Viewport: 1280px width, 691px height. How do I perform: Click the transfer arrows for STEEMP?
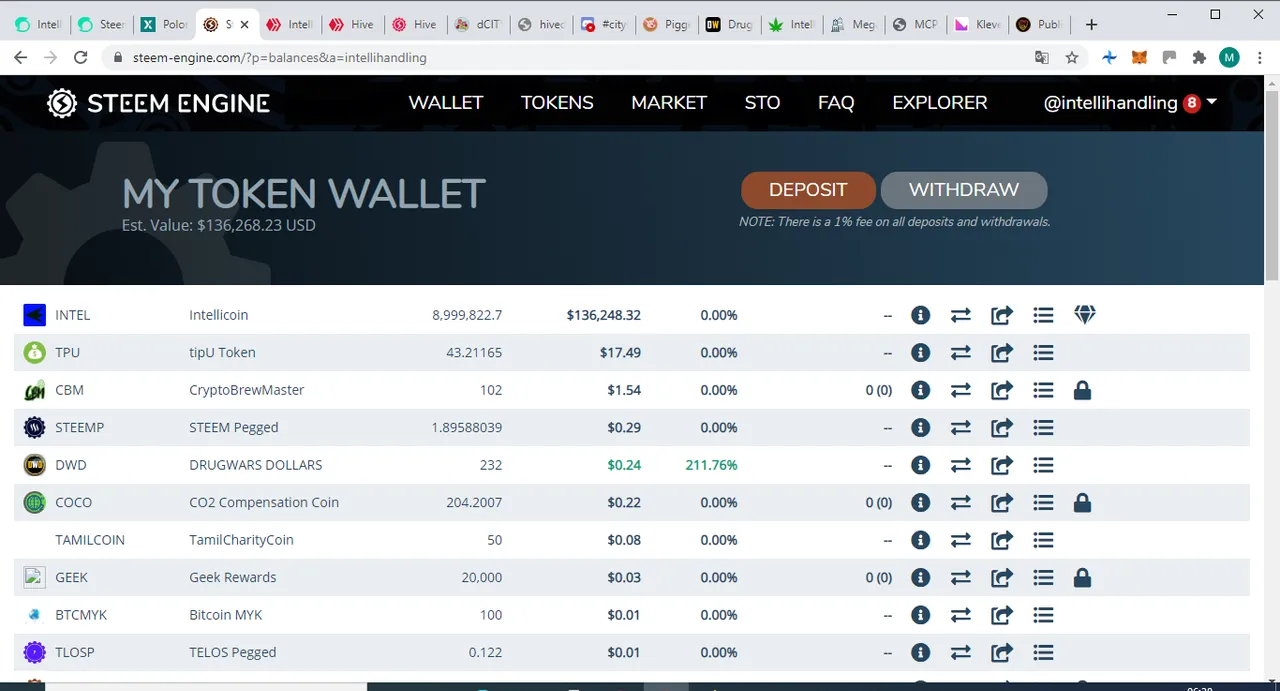(x=961, y=427)
